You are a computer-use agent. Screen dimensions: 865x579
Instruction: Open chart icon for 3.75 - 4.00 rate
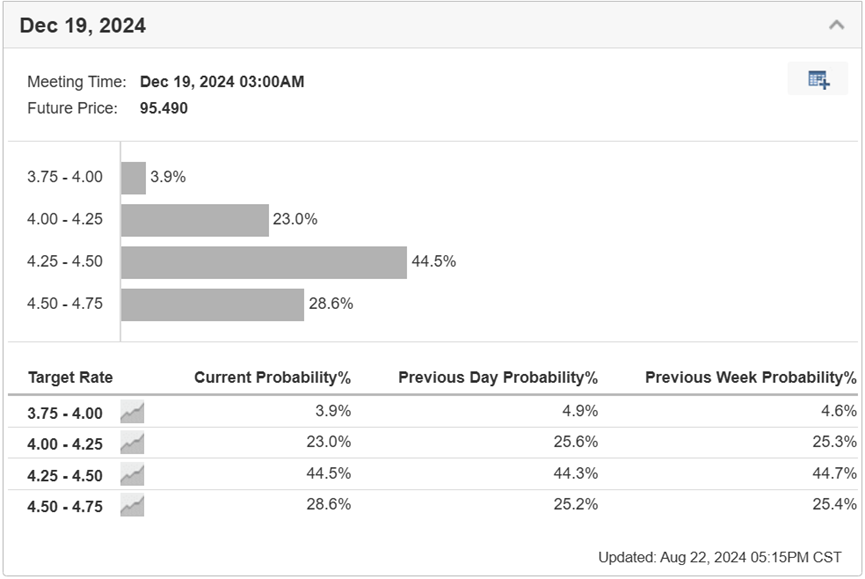132,412
